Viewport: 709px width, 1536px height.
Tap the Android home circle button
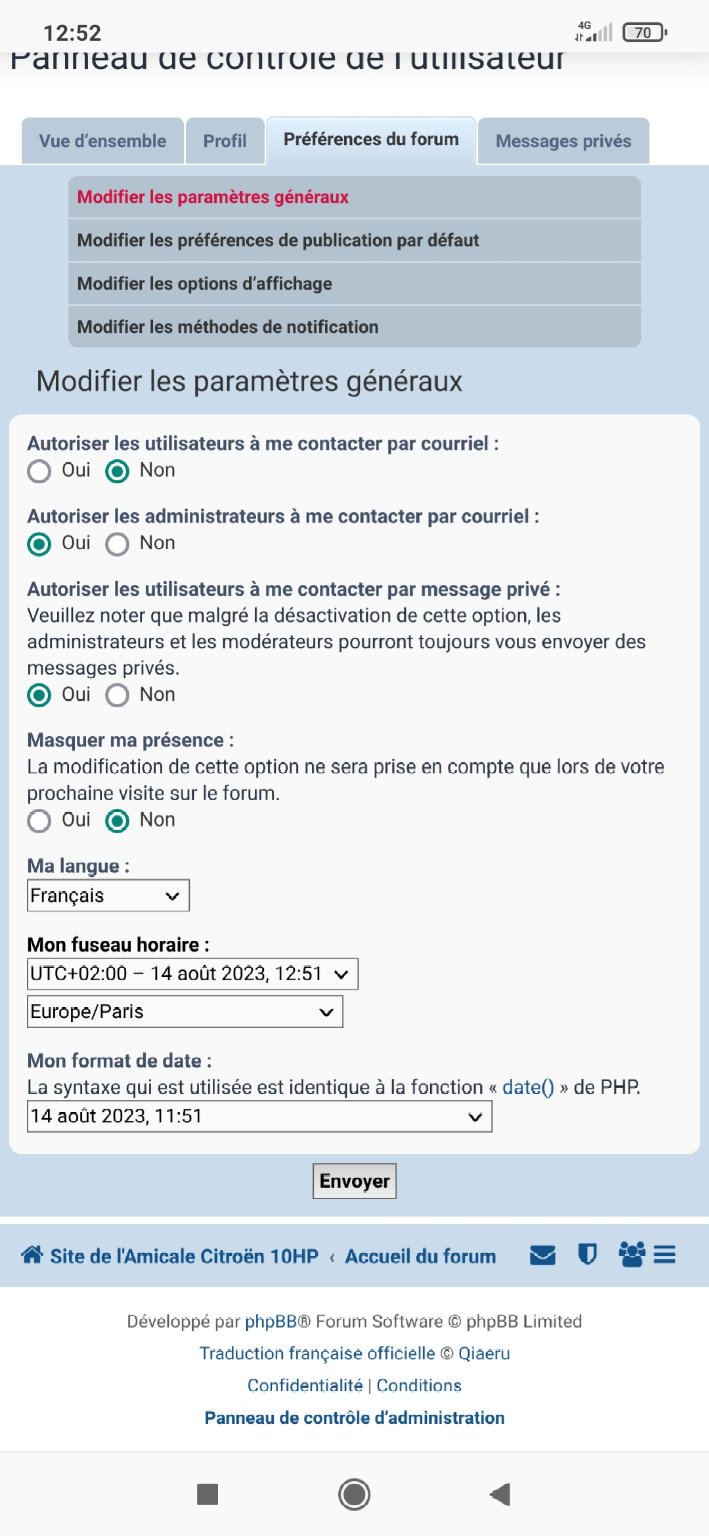coord(354,1494)
